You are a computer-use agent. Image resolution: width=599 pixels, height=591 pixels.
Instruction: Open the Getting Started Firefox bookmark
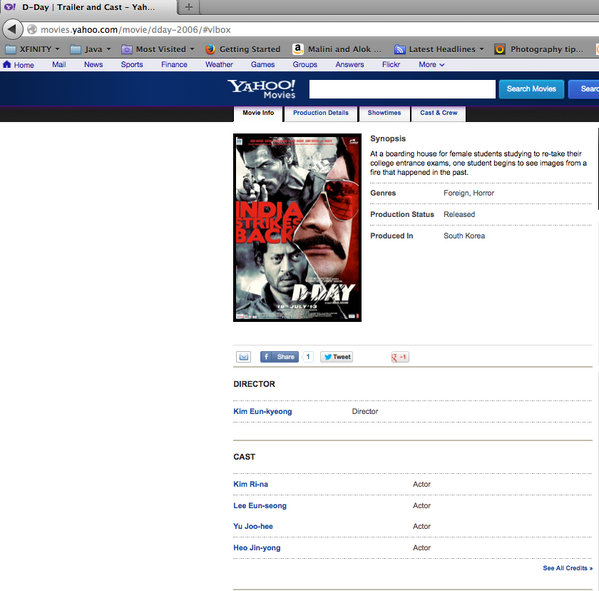243,49
